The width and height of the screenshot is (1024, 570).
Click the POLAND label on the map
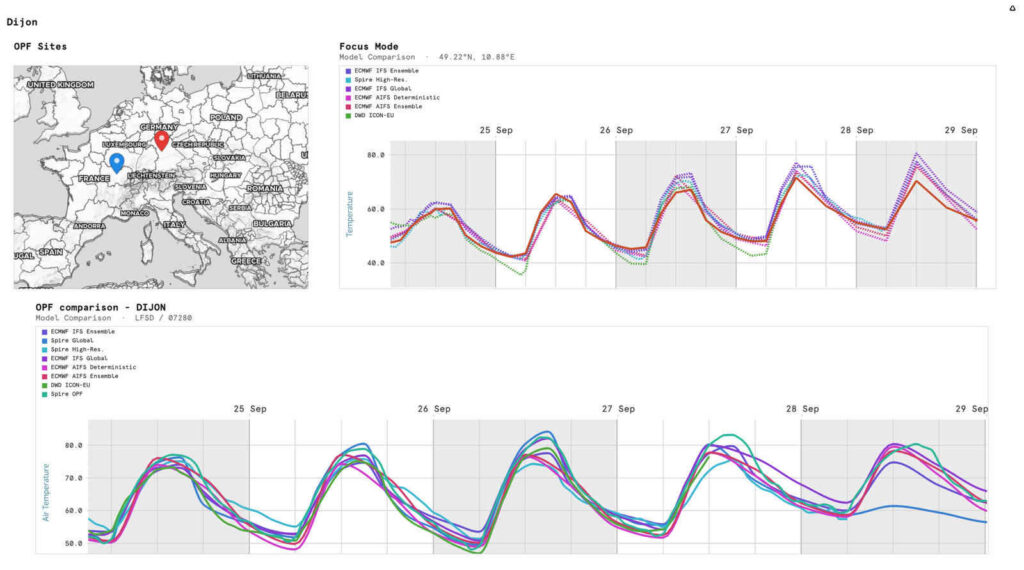[226, 118]
